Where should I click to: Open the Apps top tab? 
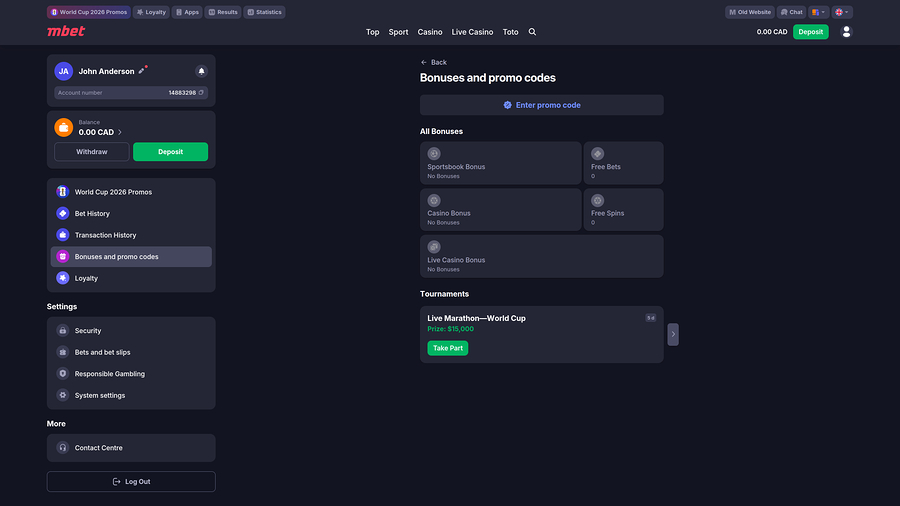[x=187, y=12]
